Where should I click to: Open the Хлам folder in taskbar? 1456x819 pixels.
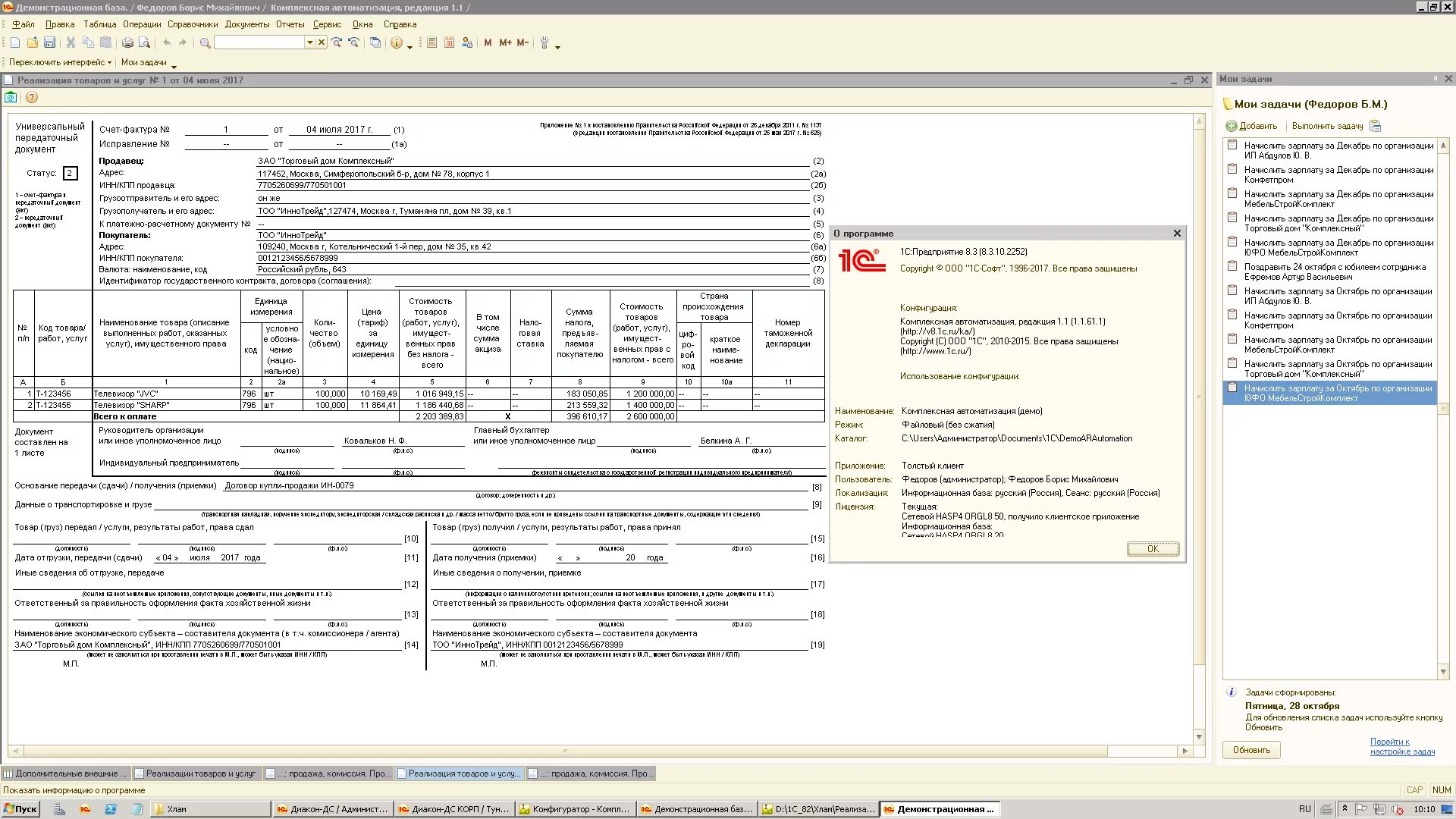pos(209,809)
